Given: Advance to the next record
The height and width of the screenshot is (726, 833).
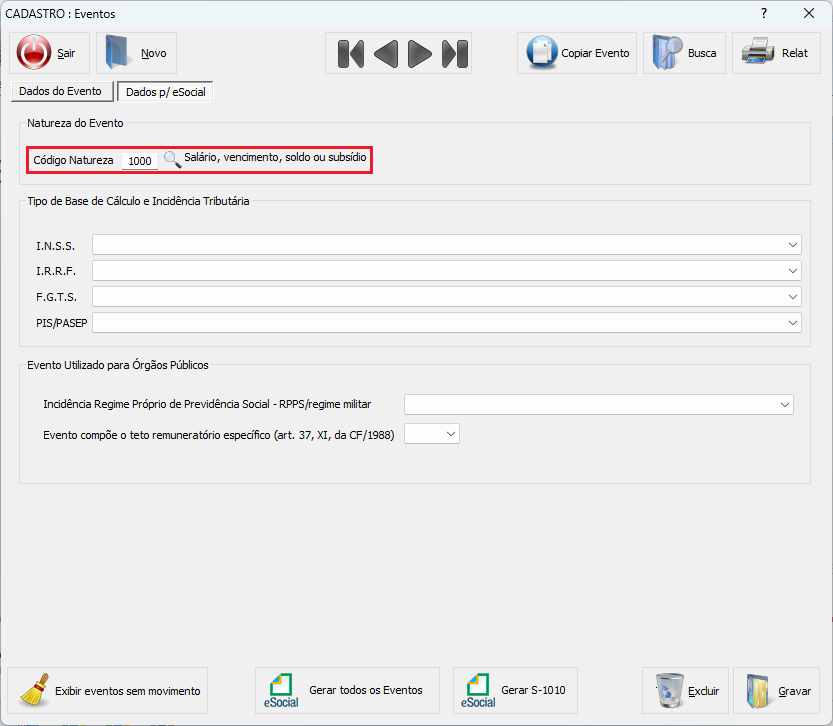Looking at the screenshot, I should tap(420, 53).
